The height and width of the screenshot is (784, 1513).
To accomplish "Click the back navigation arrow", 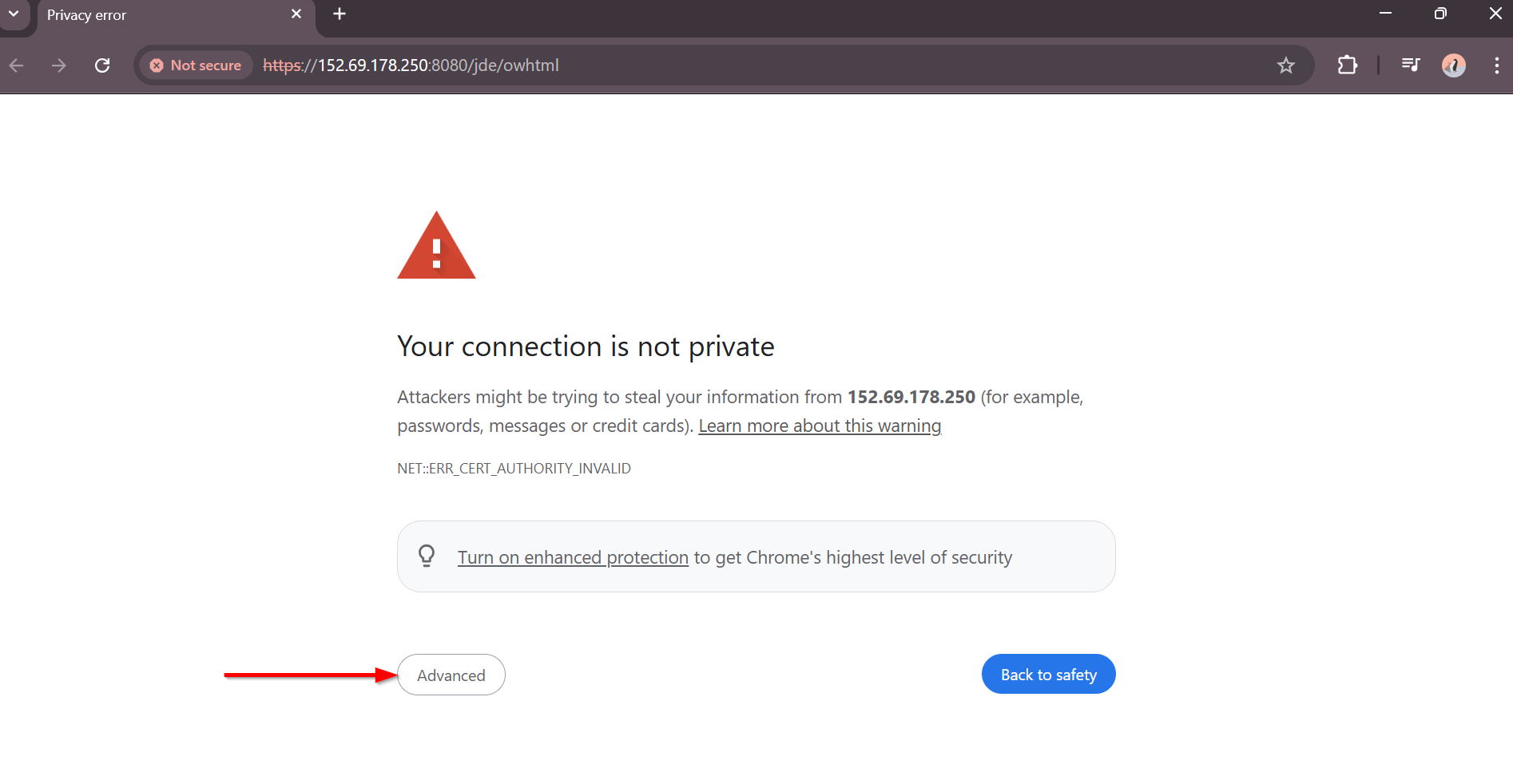I will click(17, 65).
